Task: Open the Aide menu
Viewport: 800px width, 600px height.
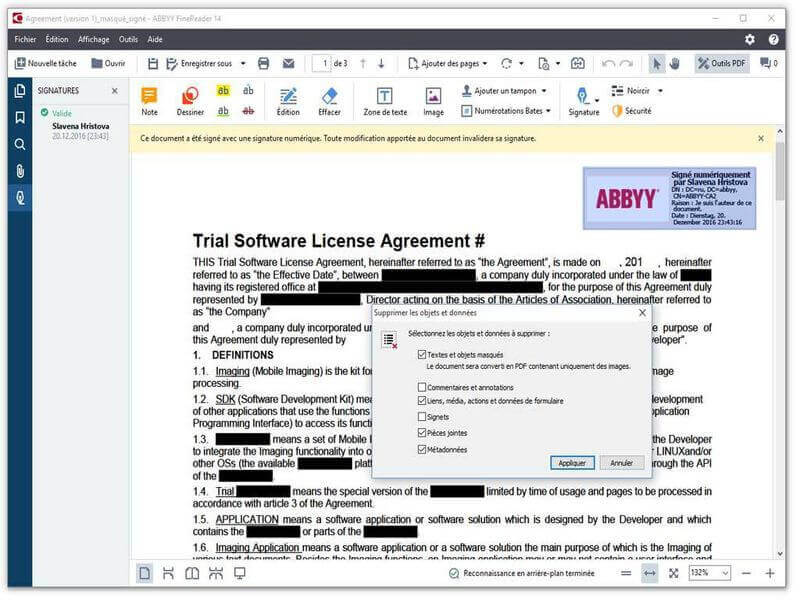Action: (x=155, y=39)
